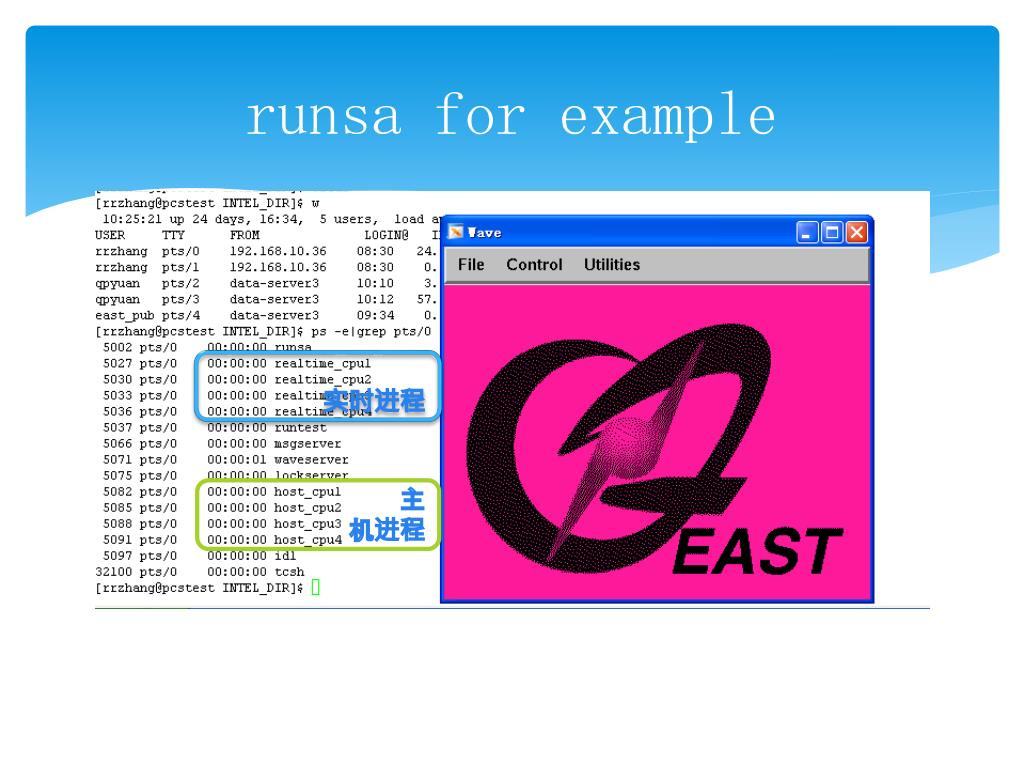Select the terminal line '32100 pts/0 tcsh'
Screen dimensions: 1024x768
point(200,572)
